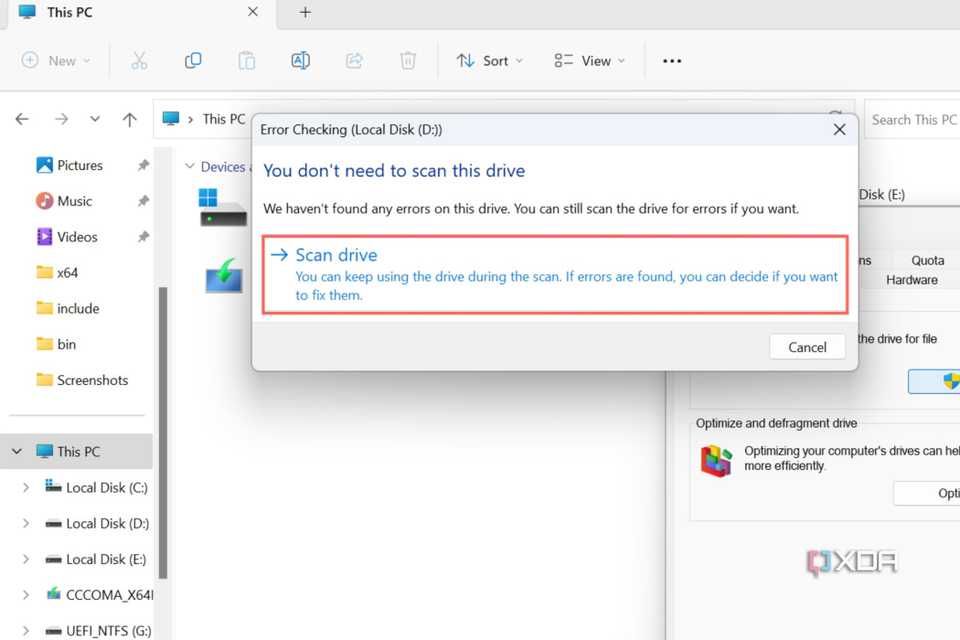
Task: Click the Share icon in toolbar
Action: click(354, 61)
